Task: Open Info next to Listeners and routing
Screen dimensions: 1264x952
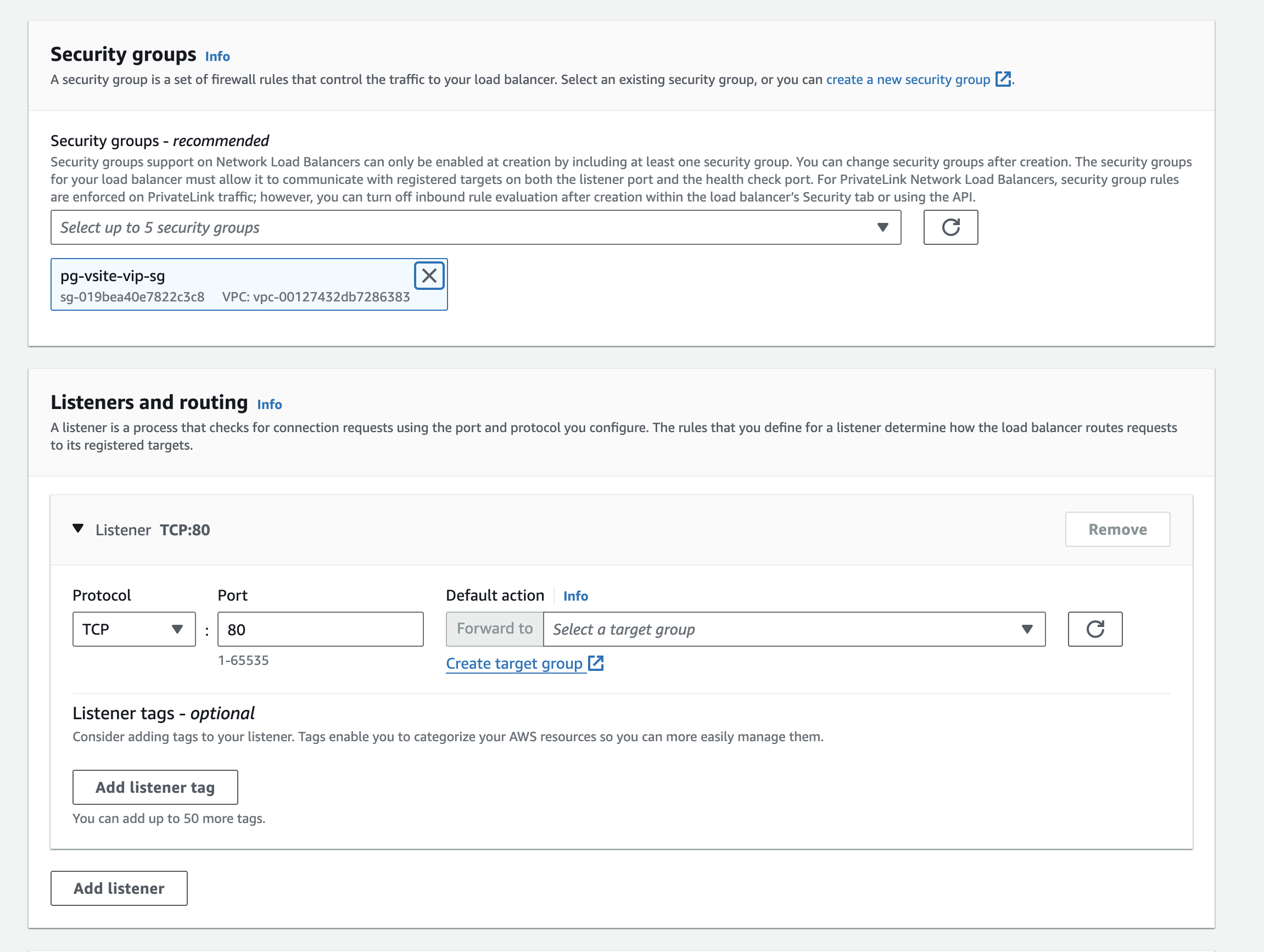Action: 270,404
